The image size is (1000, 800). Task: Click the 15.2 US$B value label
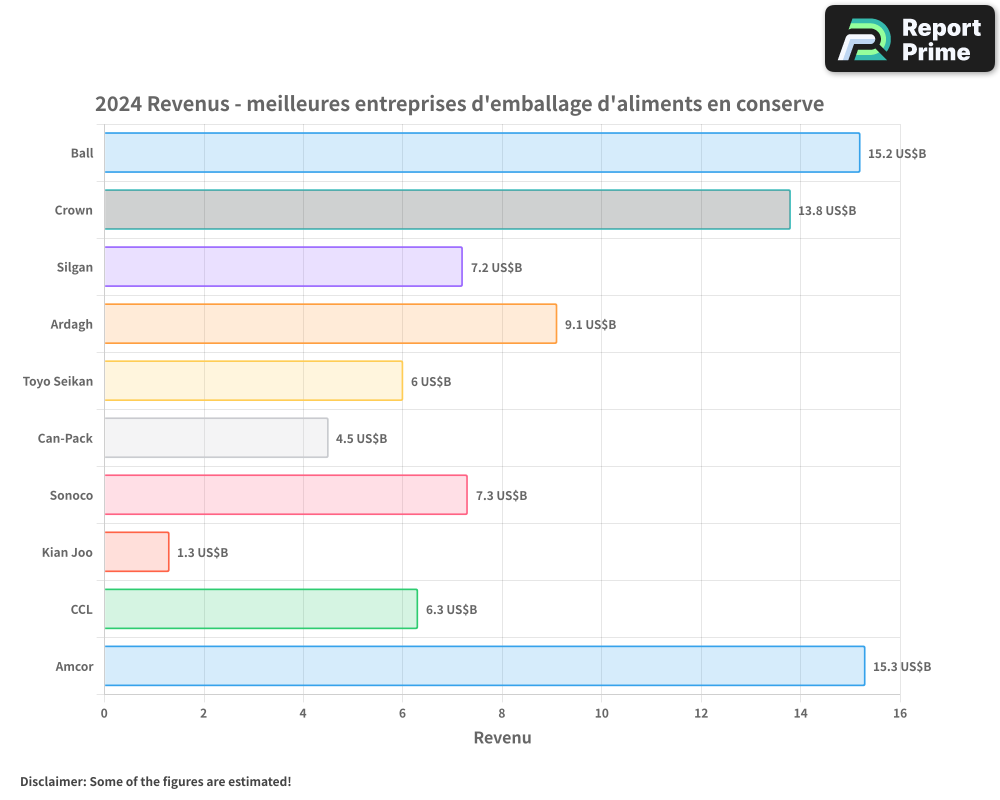pos(897,154)
